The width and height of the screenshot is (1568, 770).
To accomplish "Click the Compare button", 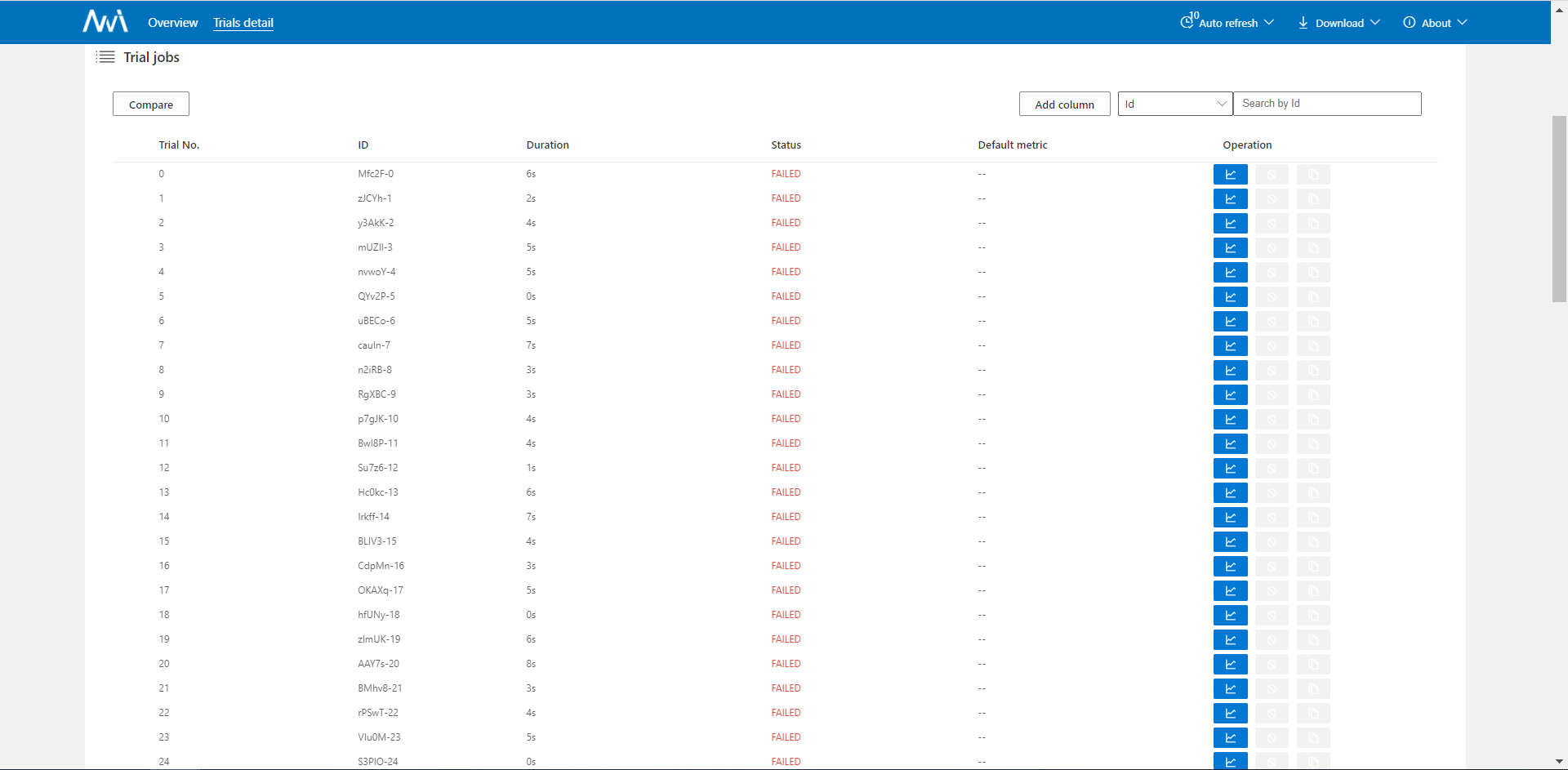I will [150, 104].
